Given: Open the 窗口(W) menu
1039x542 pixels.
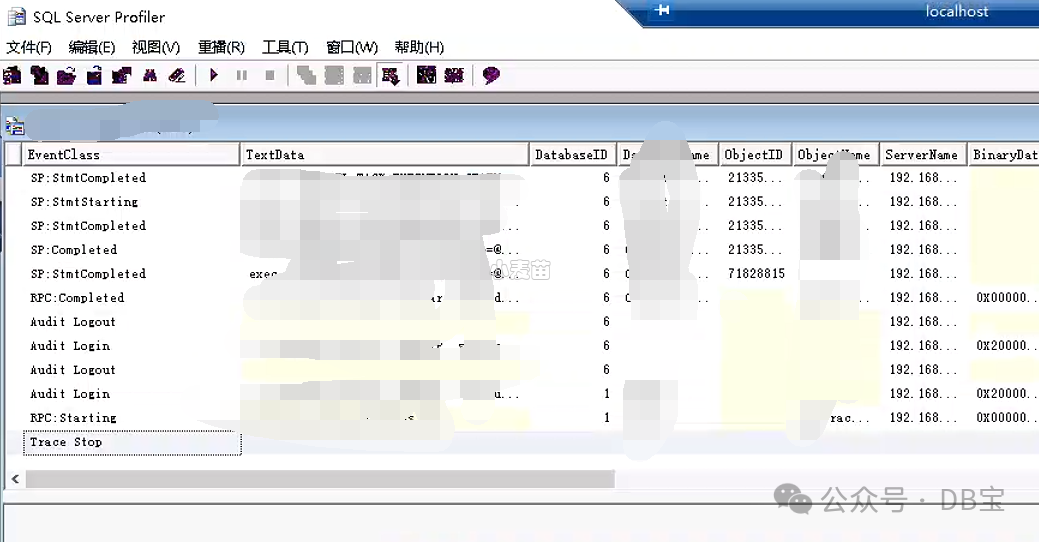Looking at the screenshot, I should tap(352, 47).
